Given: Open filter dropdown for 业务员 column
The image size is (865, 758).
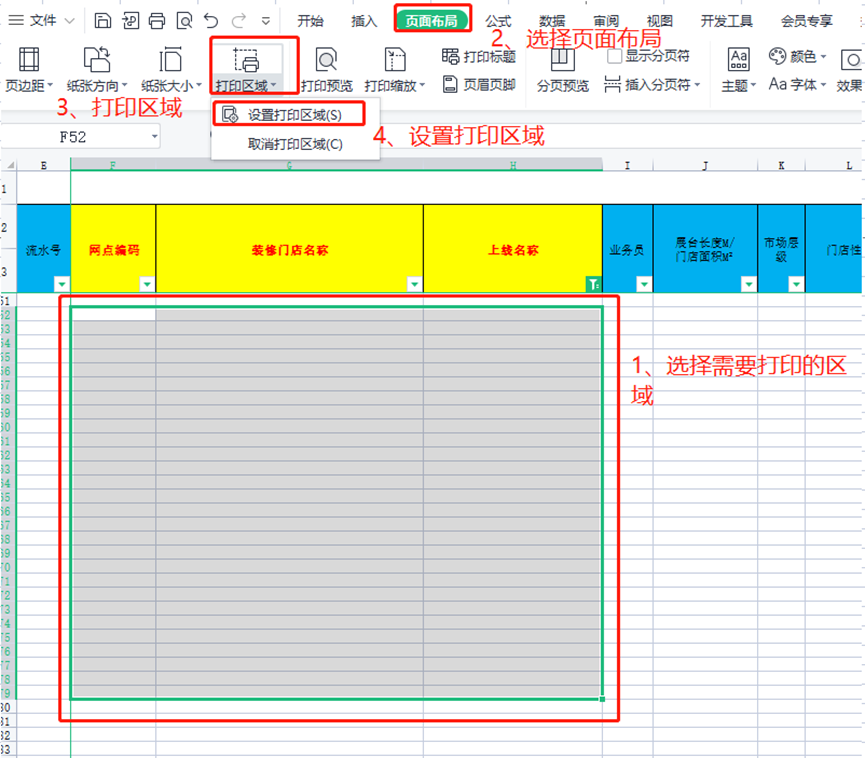Looking at the screenshot, I should click(644, 284).
